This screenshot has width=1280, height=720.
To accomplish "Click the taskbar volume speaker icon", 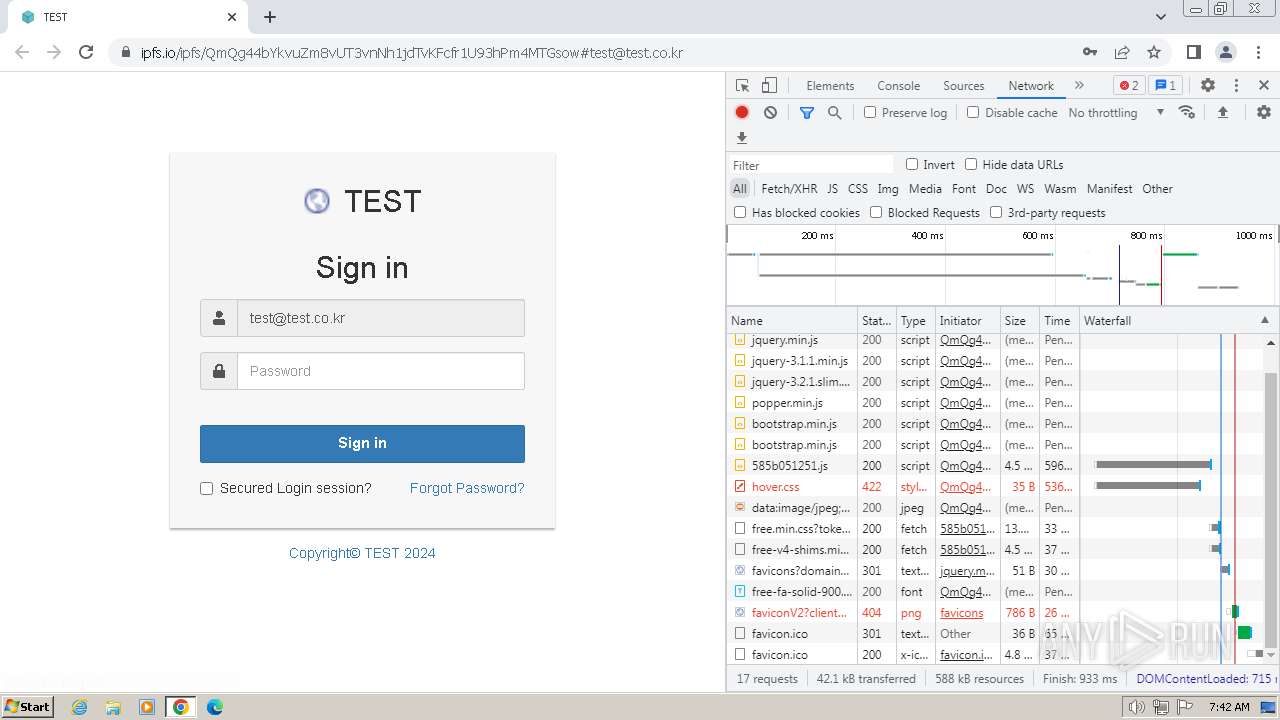I will (1136, 707).
